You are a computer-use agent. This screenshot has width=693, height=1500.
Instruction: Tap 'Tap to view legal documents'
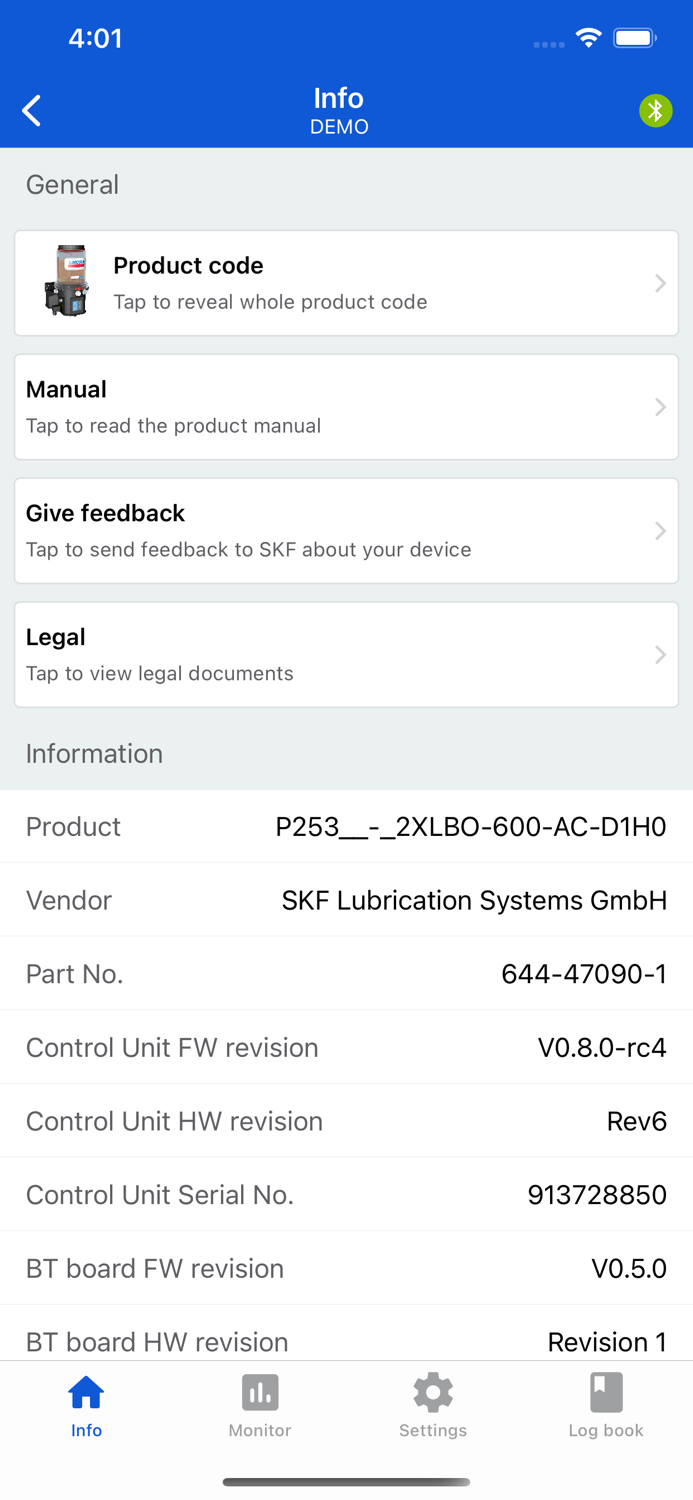tap(160, 674)
